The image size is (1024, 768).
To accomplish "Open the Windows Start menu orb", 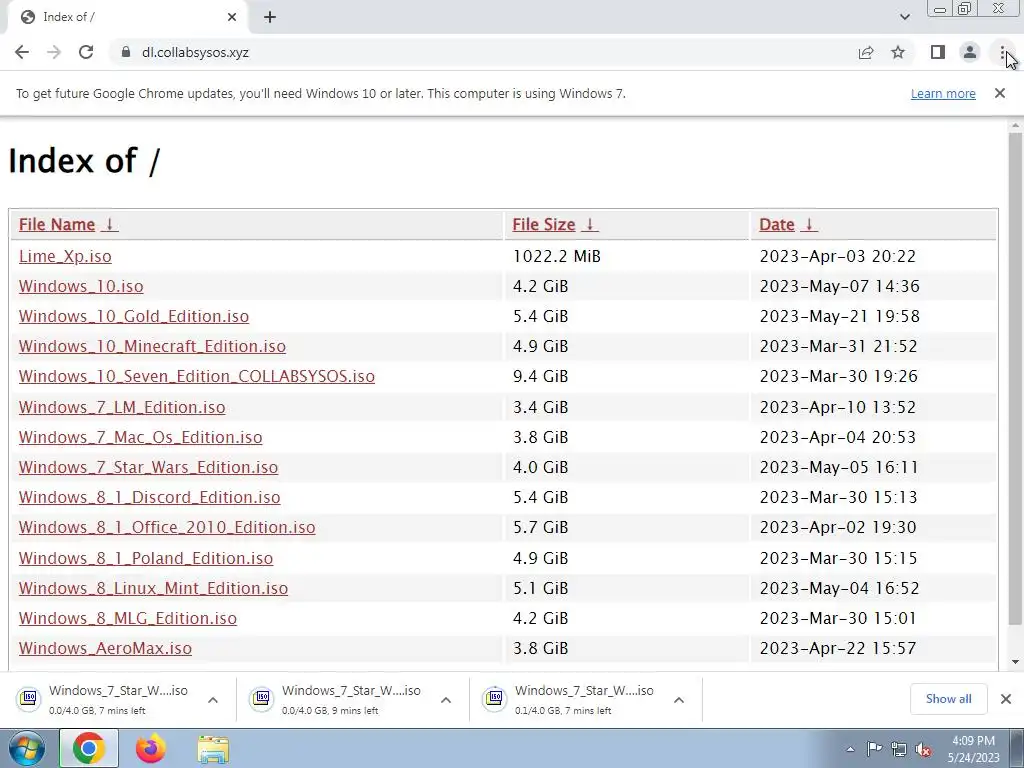I will tap(26, 748).
